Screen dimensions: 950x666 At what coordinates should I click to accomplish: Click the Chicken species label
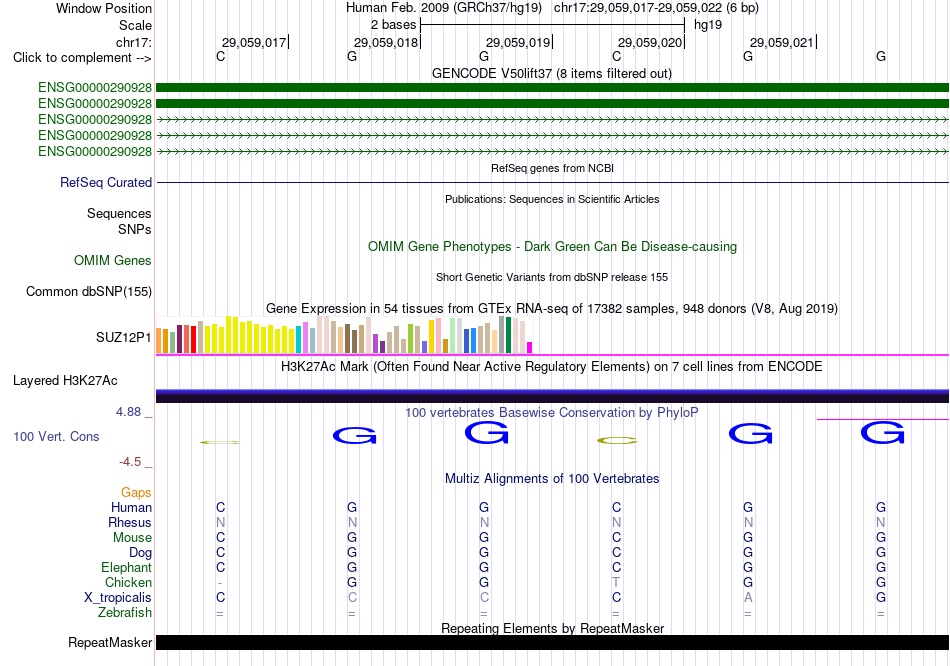(x=128, y=582)
